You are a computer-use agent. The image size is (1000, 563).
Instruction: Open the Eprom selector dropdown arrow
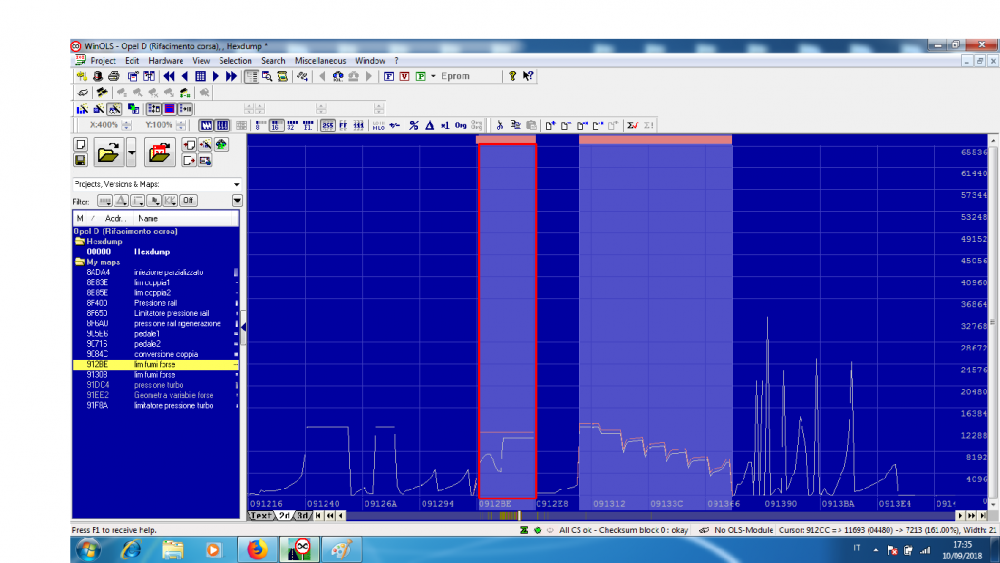point(433,76)
